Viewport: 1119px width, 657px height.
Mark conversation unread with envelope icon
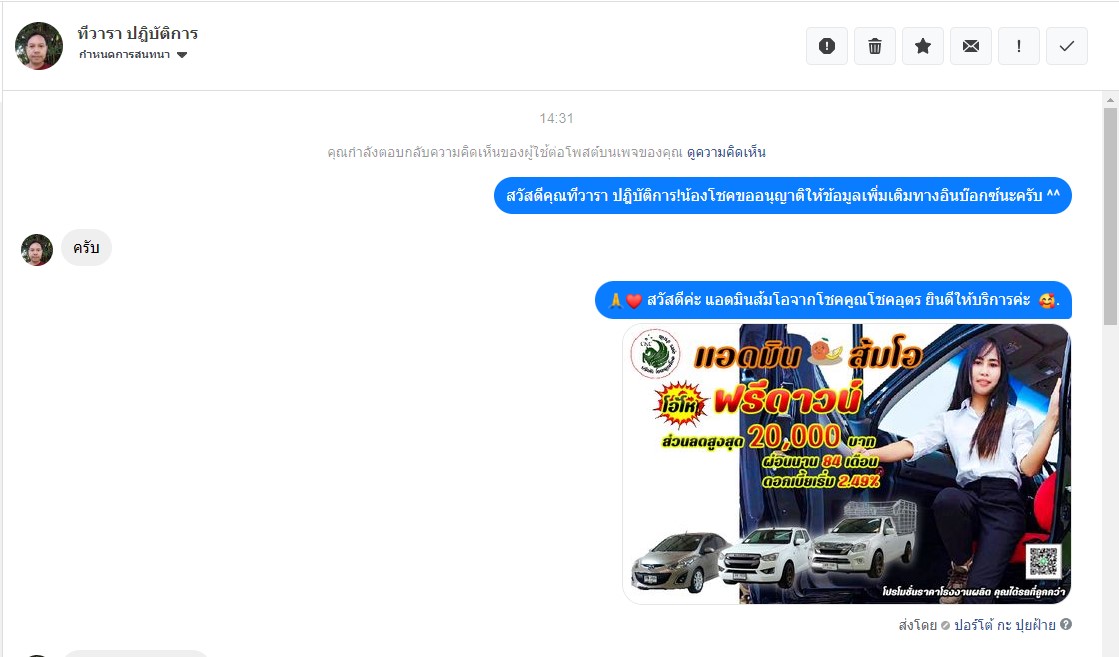point(971,46)
